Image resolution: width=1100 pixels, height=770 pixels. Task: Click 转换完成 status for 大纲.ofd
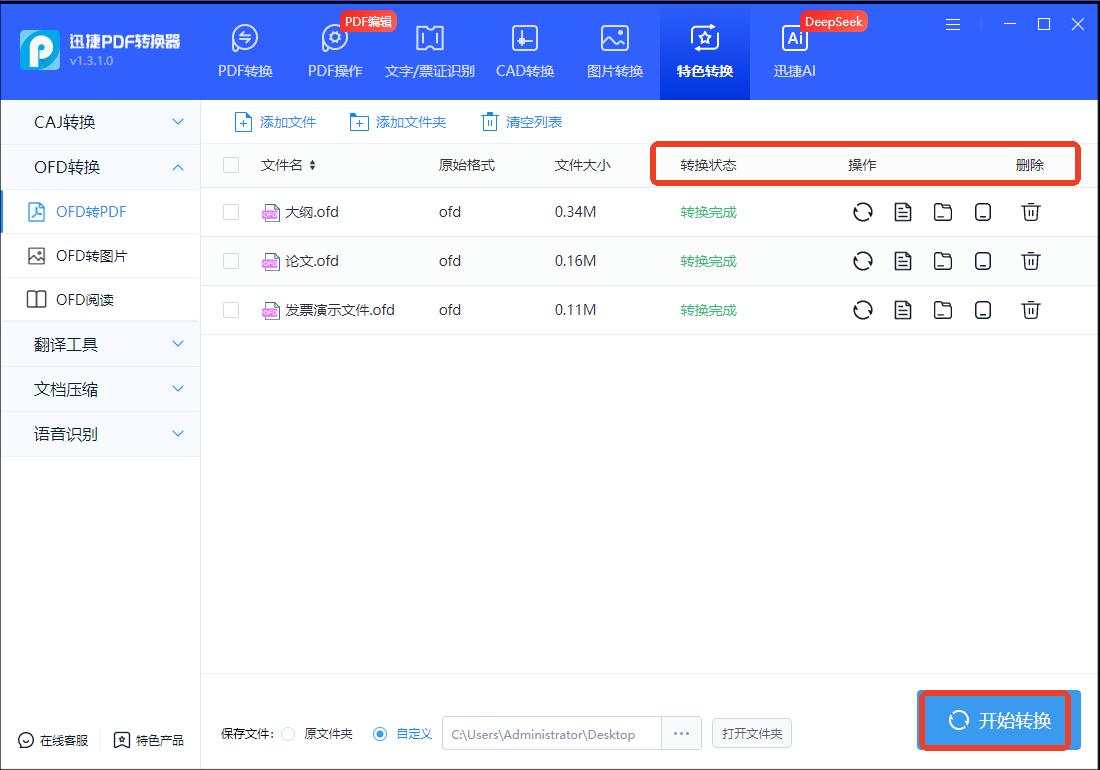[708, 212]
